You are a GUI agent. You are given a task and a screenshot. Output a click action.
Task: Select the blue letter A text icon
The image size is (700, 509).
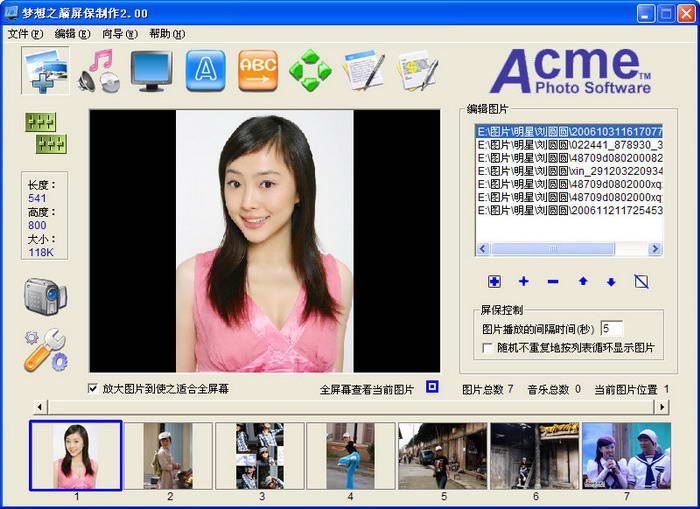[205, 71]
